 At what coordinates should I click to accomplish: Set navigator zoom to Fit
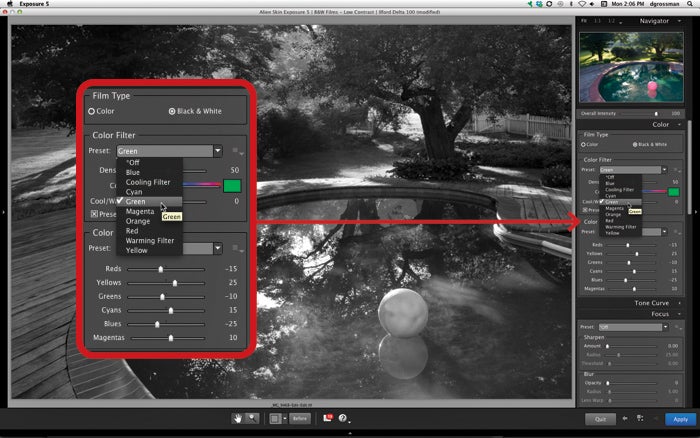click(x=584, y=21)
